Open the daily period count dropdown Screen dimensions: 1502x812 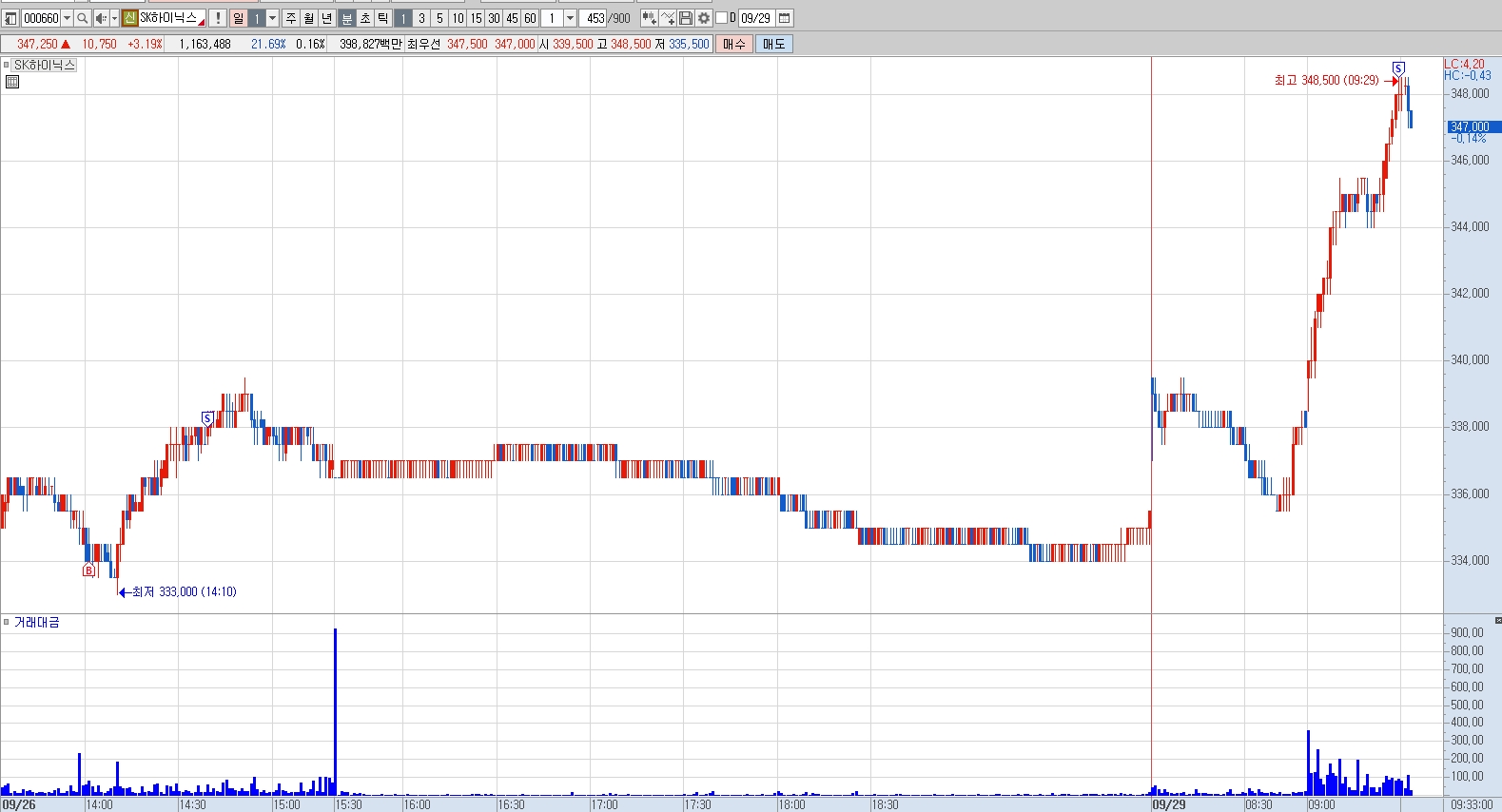pyautogui.click(x=273, y=18)
